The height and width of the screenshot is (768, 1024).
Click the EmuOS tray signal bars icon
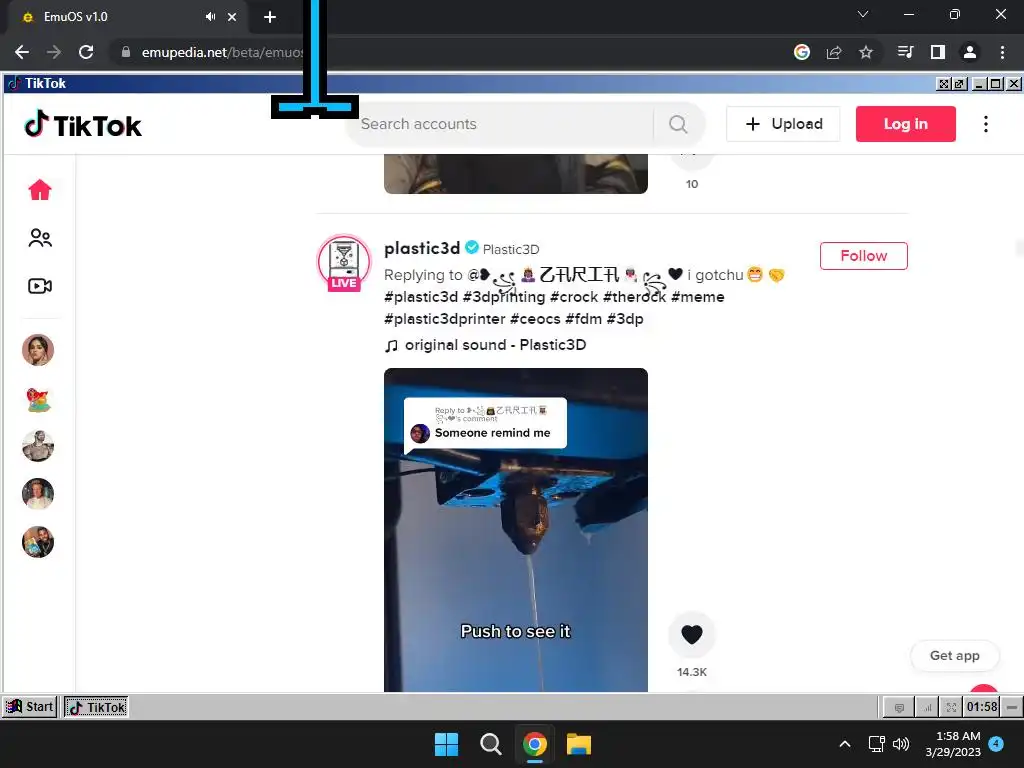926,707
